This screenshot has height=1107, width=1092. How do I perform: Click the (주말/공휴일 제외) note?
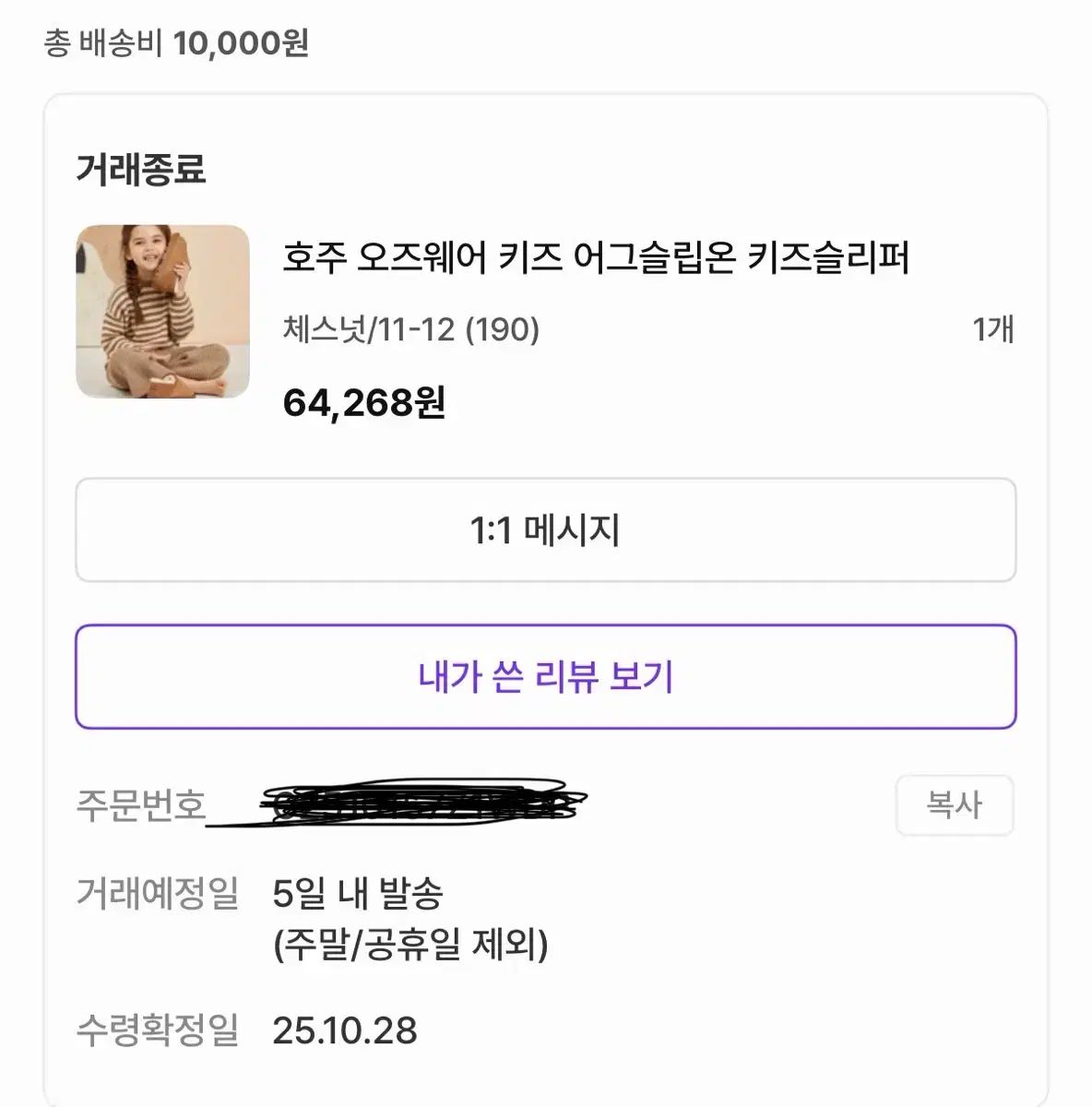click(x=410, y=944)
